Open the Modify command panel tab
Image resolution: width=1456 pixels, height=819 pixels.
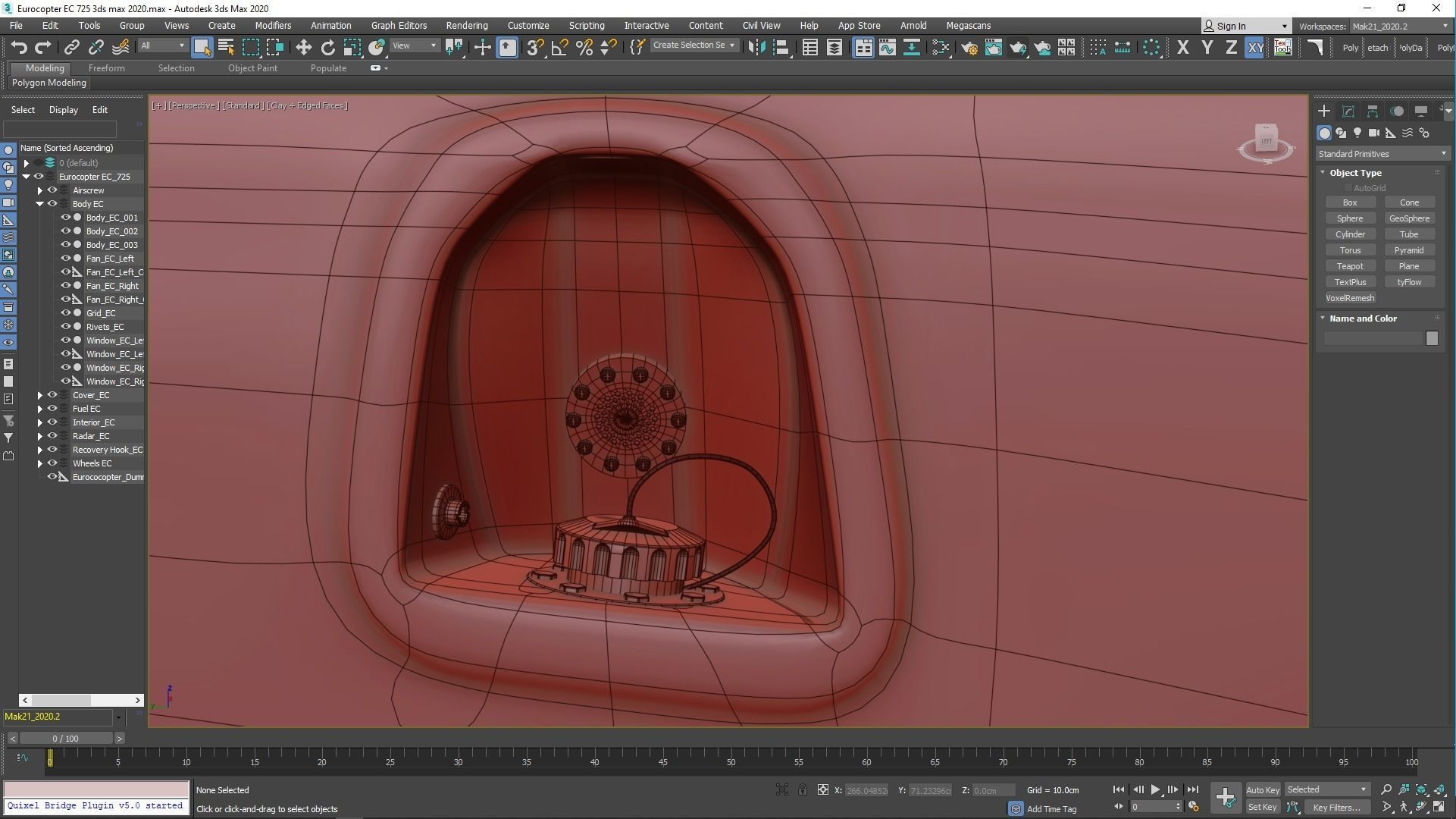1348,111
